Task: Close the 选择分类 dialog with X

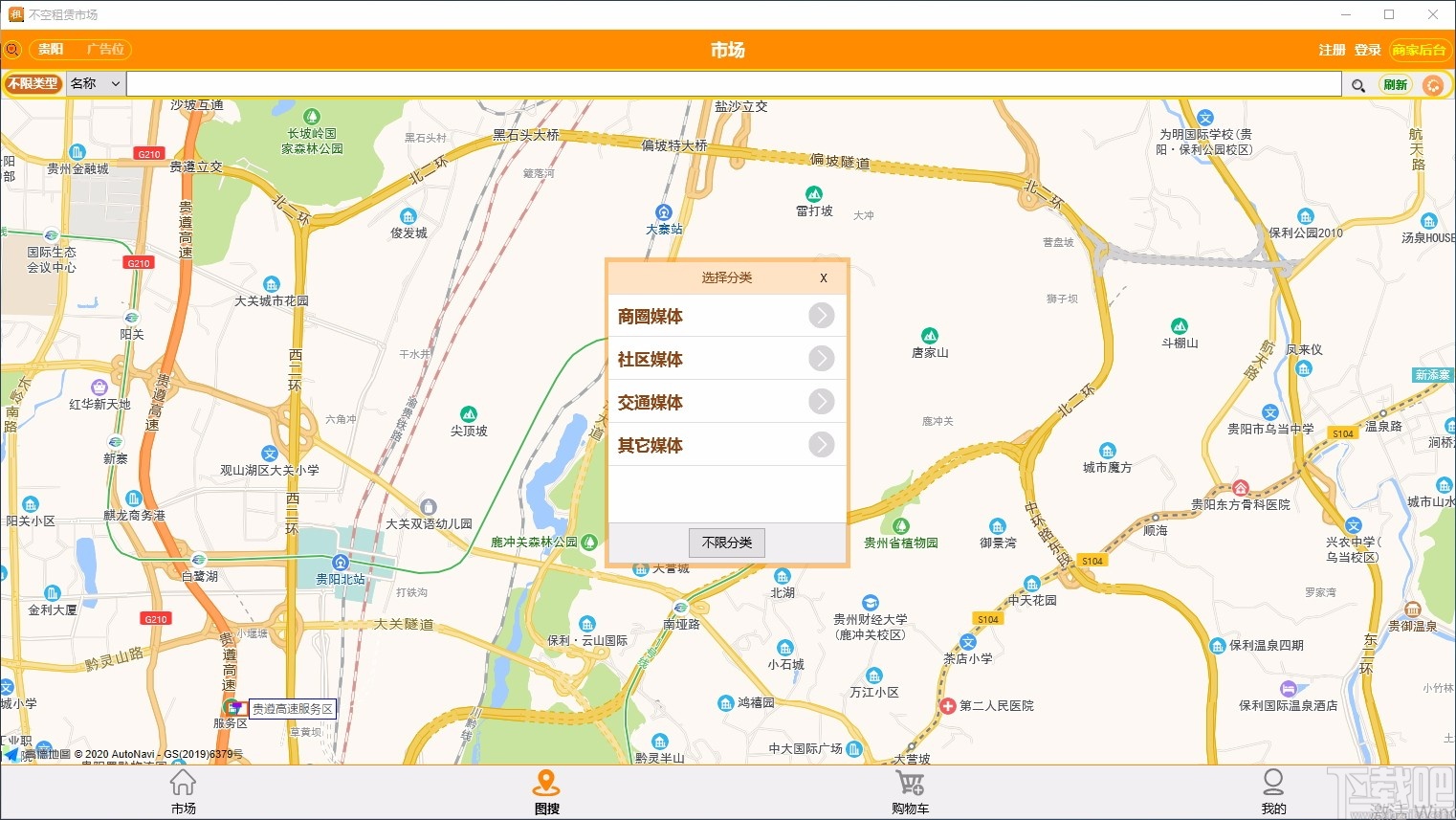Action: tap(823, 277)
